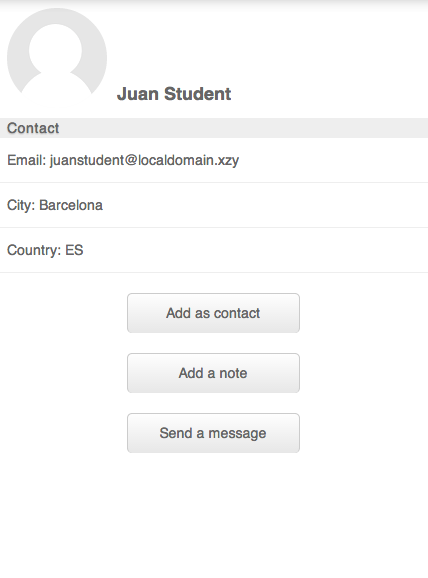Click the ES country code value
Image resolution: width=428 pixels, height=578 pixels.
[x=74, y=250]
